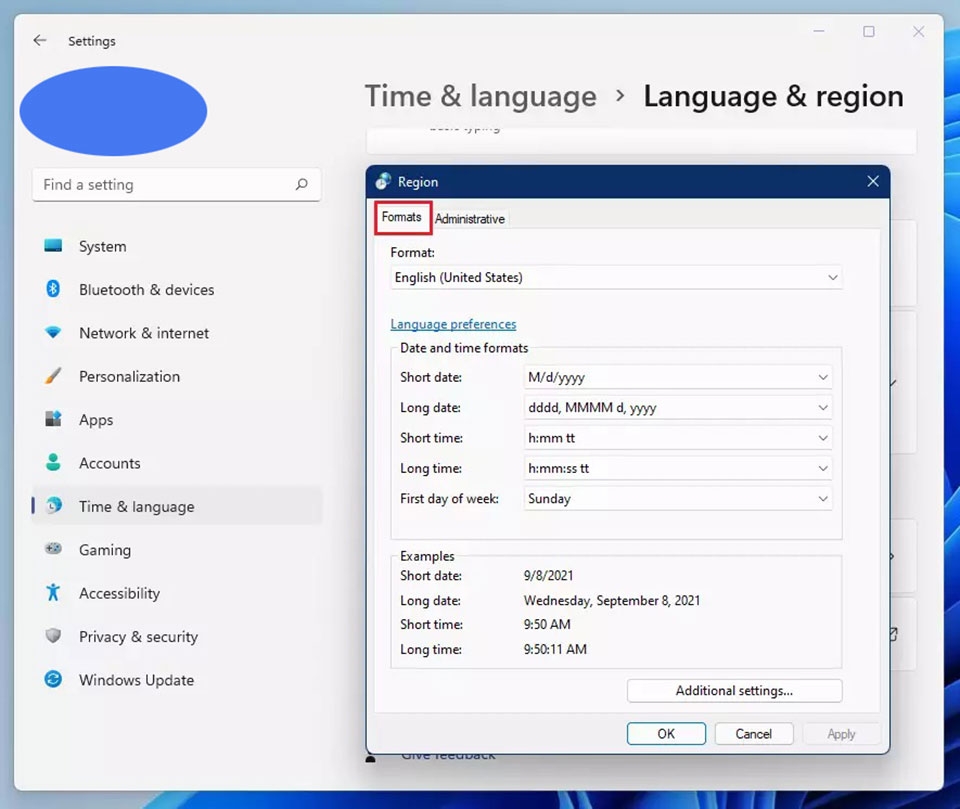Viewport: 960px width, 809px height.
Task: Go back using the Settings back arrow
Action: point(39,40)
